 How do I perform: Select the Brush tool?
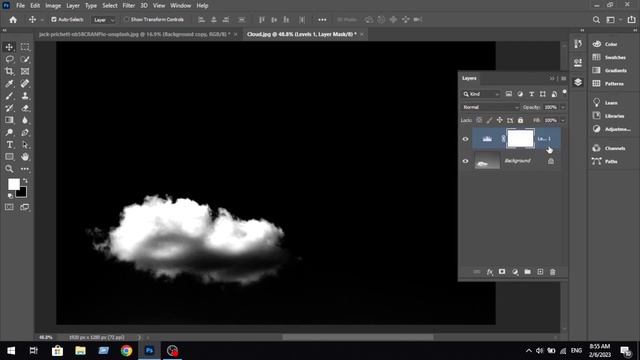tap(9, 96)
